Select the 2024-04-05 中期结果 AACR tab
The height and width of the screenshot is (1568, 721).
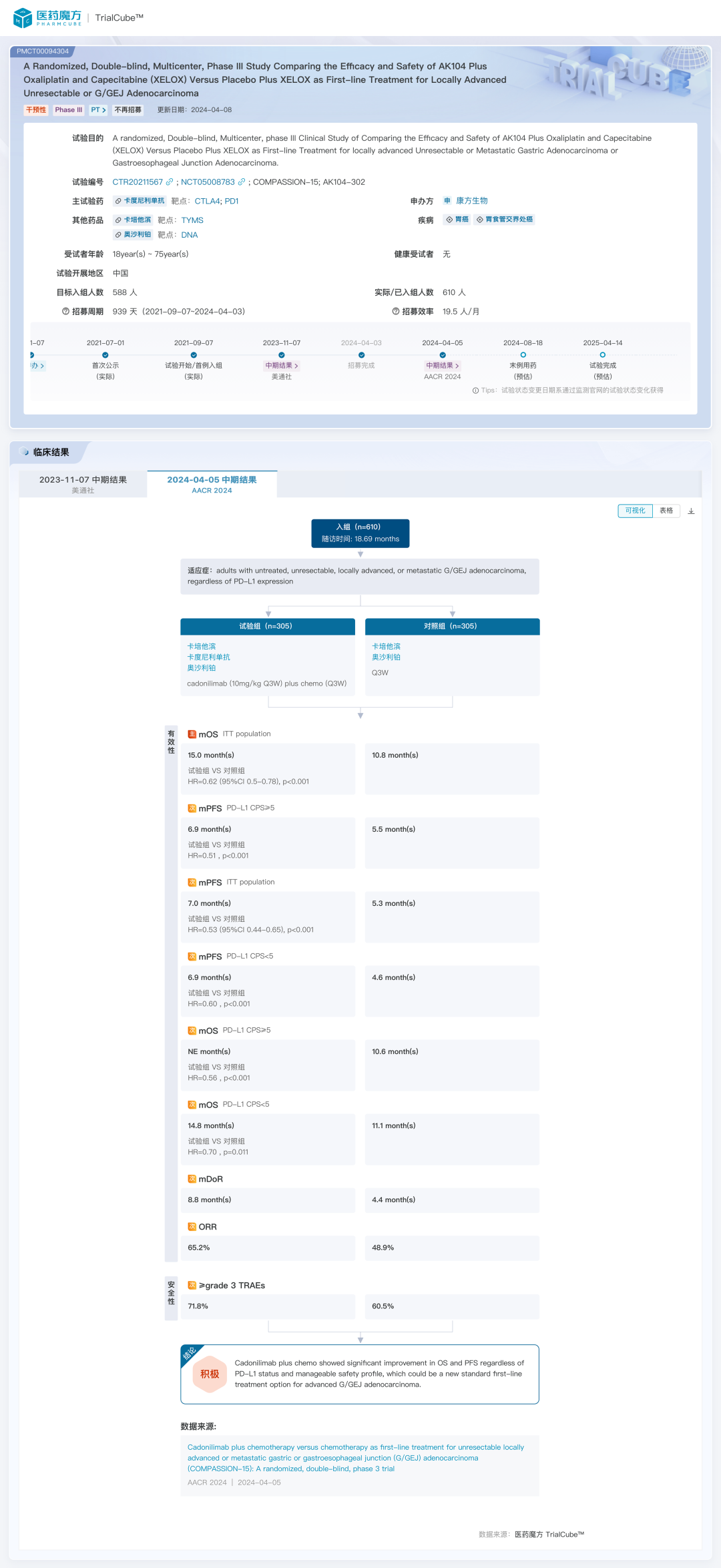click(x=212, y=484)
